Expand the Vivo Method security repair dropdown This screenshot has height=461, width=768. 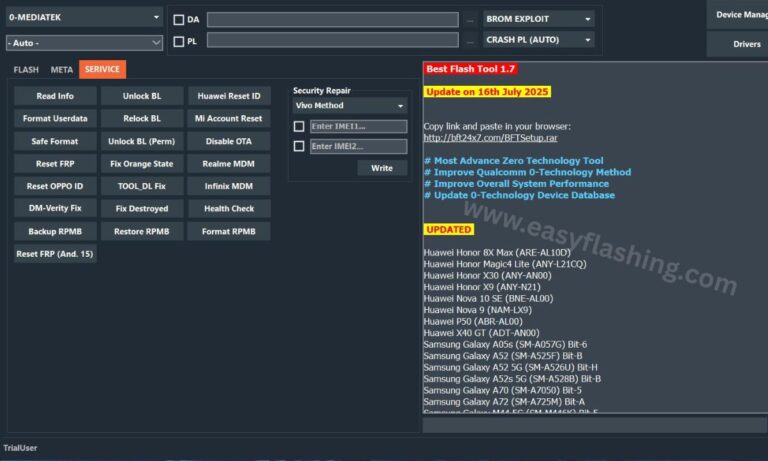[350, 106]
